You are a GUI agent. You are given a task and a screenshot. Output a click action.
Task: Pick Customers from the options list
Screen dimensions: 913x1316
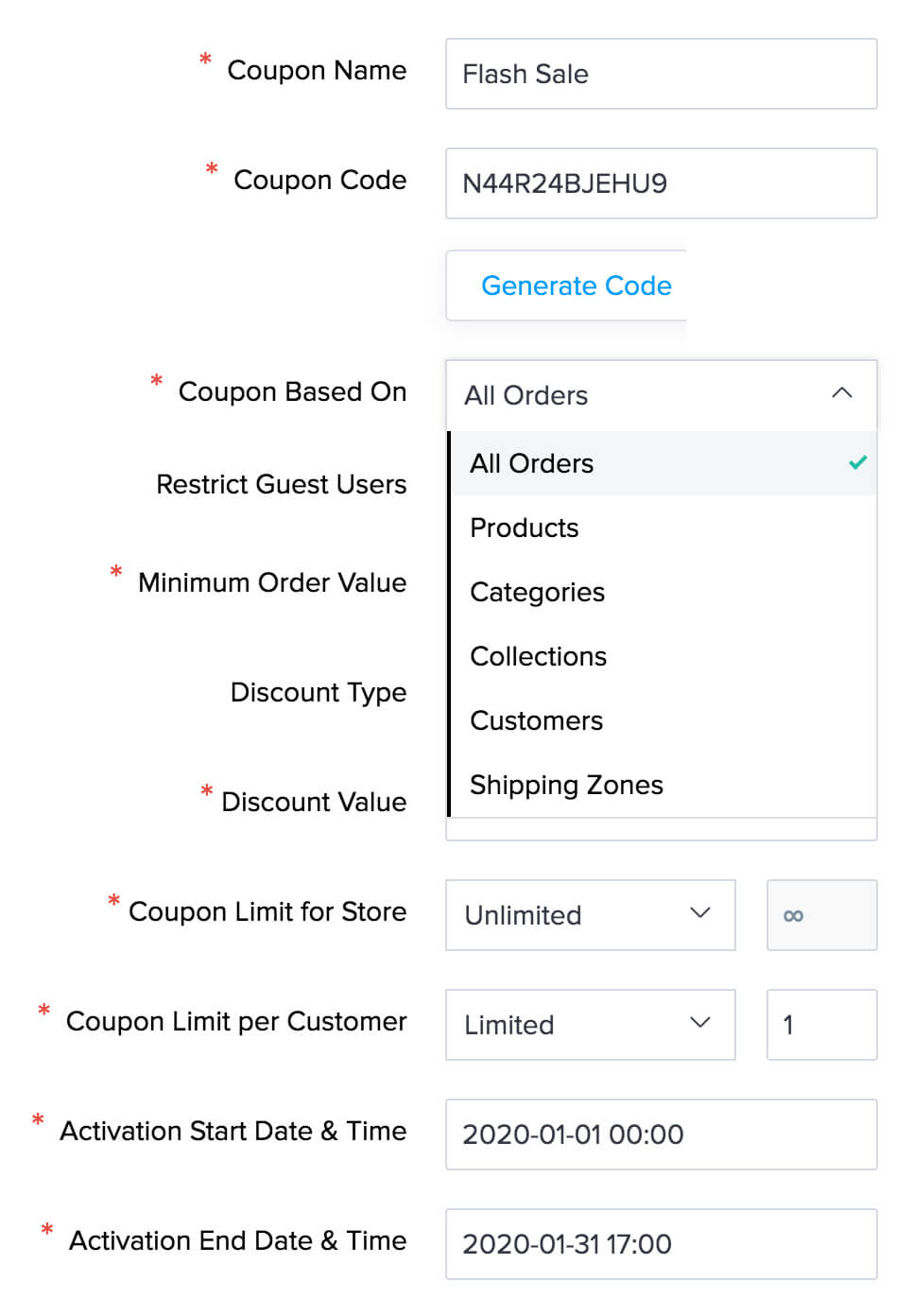click(x=536, y=720)
